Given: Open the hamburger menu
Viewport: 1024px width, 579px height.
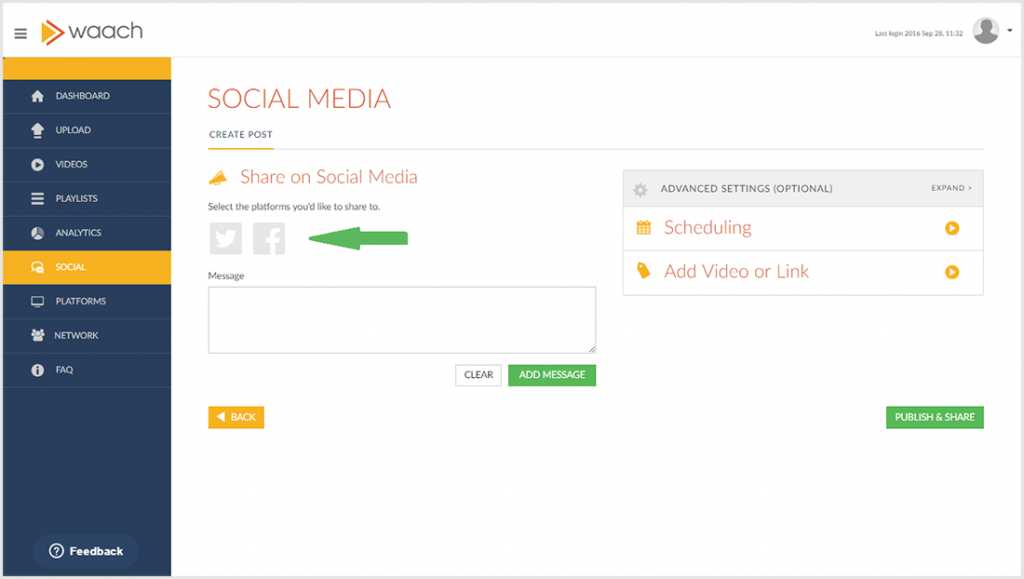Looking at the screenshot, I should point(20,33).
